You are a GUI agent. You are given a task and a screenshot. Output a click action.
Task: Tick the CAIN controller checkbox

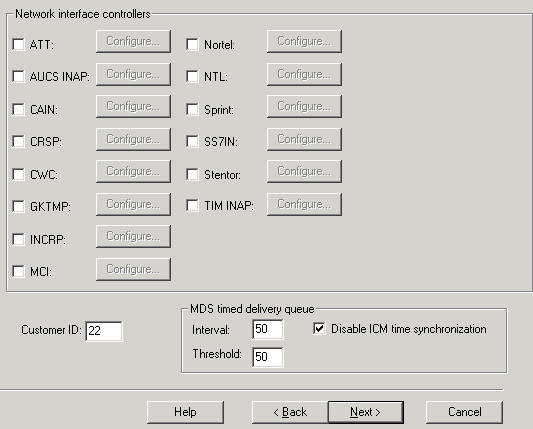18,109
